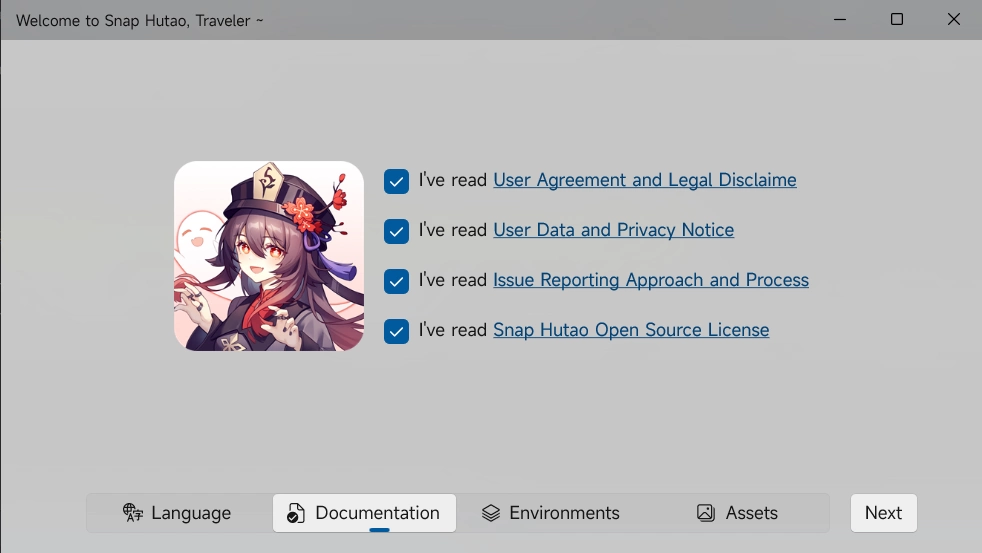
Task: Uncheck the Snap Hutao Open Source License checkbox
Action: [x=396, y=331]
